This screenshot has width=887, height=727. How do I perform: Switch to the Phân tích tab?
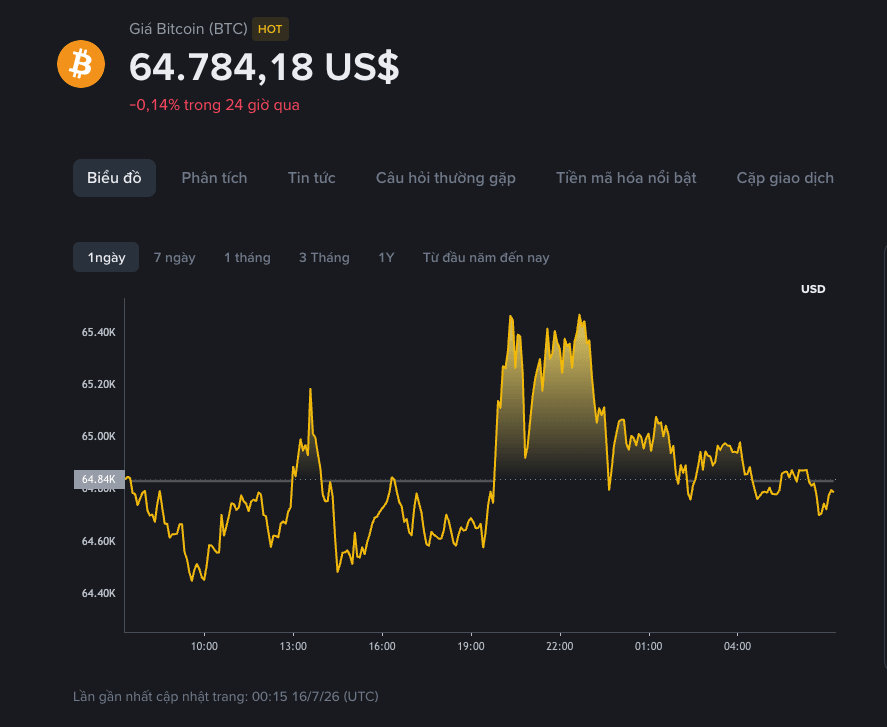click(x=214, y=178)
